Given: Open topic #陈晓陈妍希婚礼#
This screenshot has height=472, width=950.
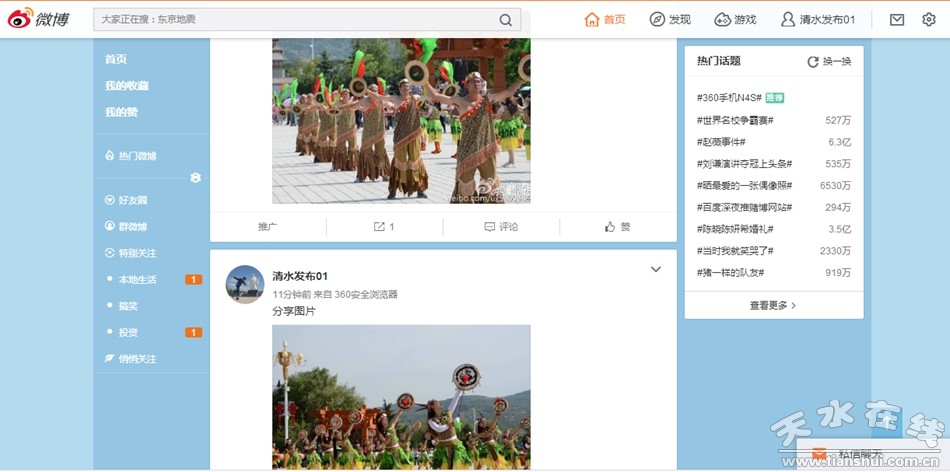Looking at the screenshot, I should 735,230.
